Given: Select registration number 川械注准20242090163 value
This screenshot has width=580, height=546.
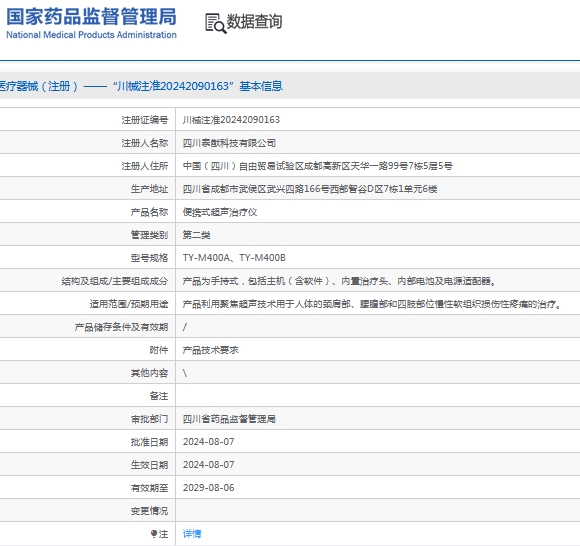Looking at the screenshot, I should pyautogui.click(x=231, y=120).
